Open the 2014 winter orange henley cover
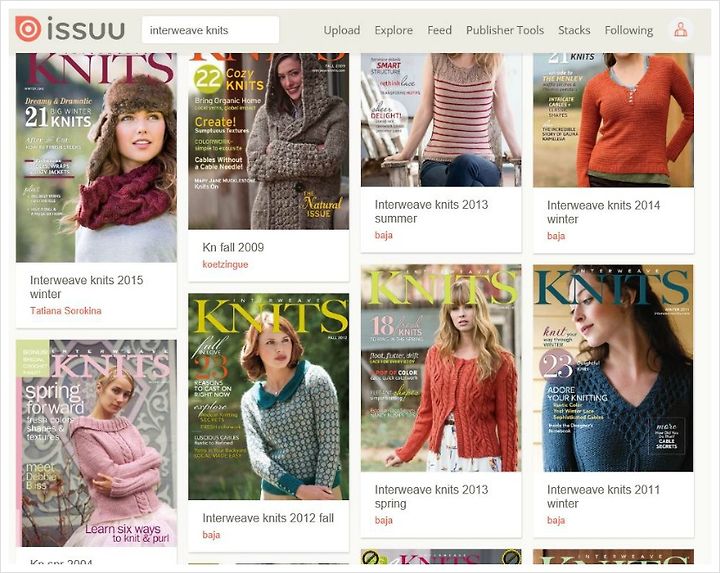This screenshot has width=720, height=573. [613, 120]
